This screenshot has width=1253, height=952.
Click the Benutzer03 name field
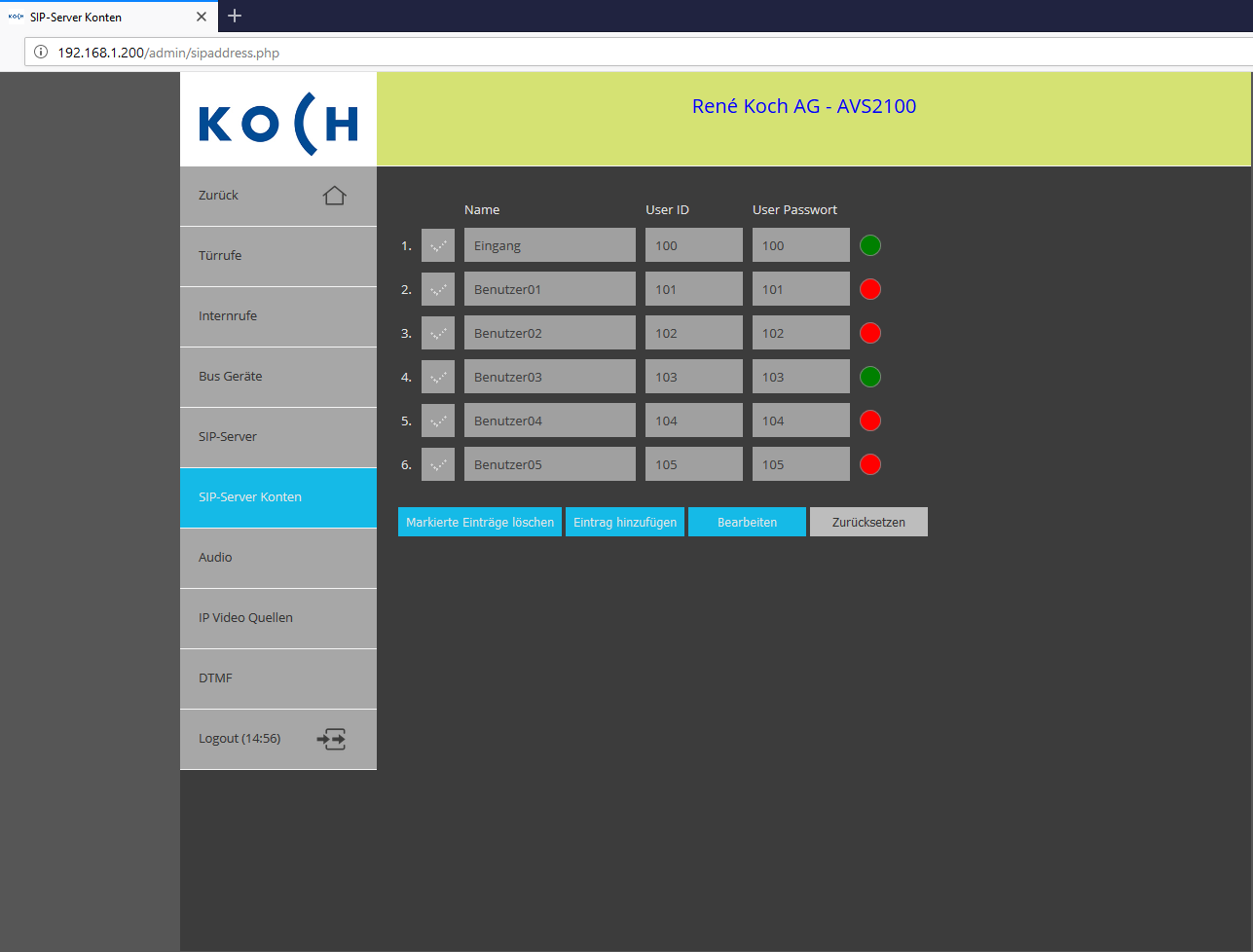click(x=550, y=377)
